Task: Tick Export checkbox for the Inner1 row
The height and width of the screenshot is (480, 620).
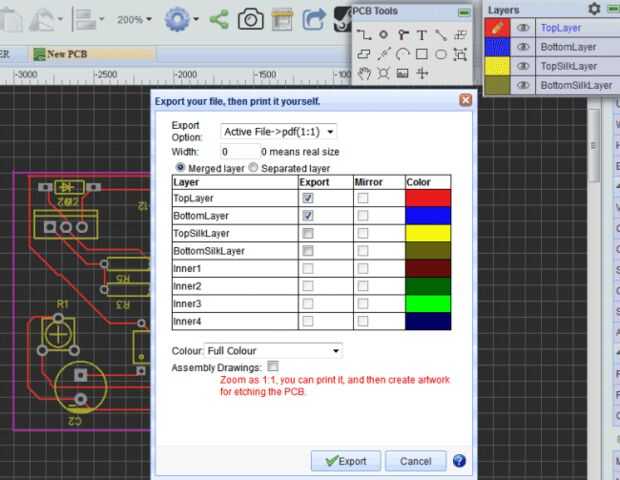Action: [308, 268]
